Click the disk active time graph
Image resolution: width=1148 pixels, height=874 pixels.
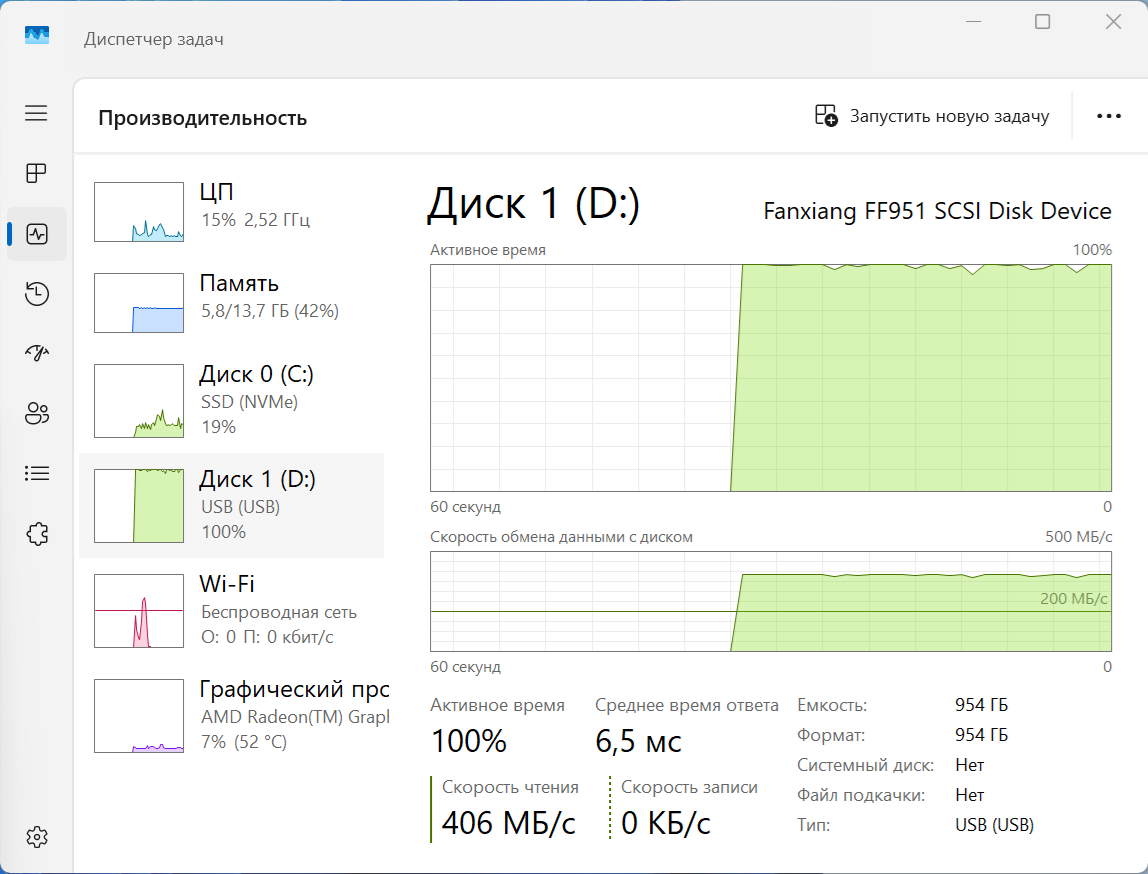click(x=770, y=377)
